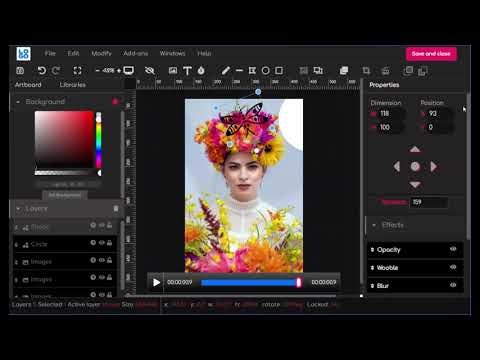Undo the last action
Screen dimensions: 480x360
[x=42, y=70]
